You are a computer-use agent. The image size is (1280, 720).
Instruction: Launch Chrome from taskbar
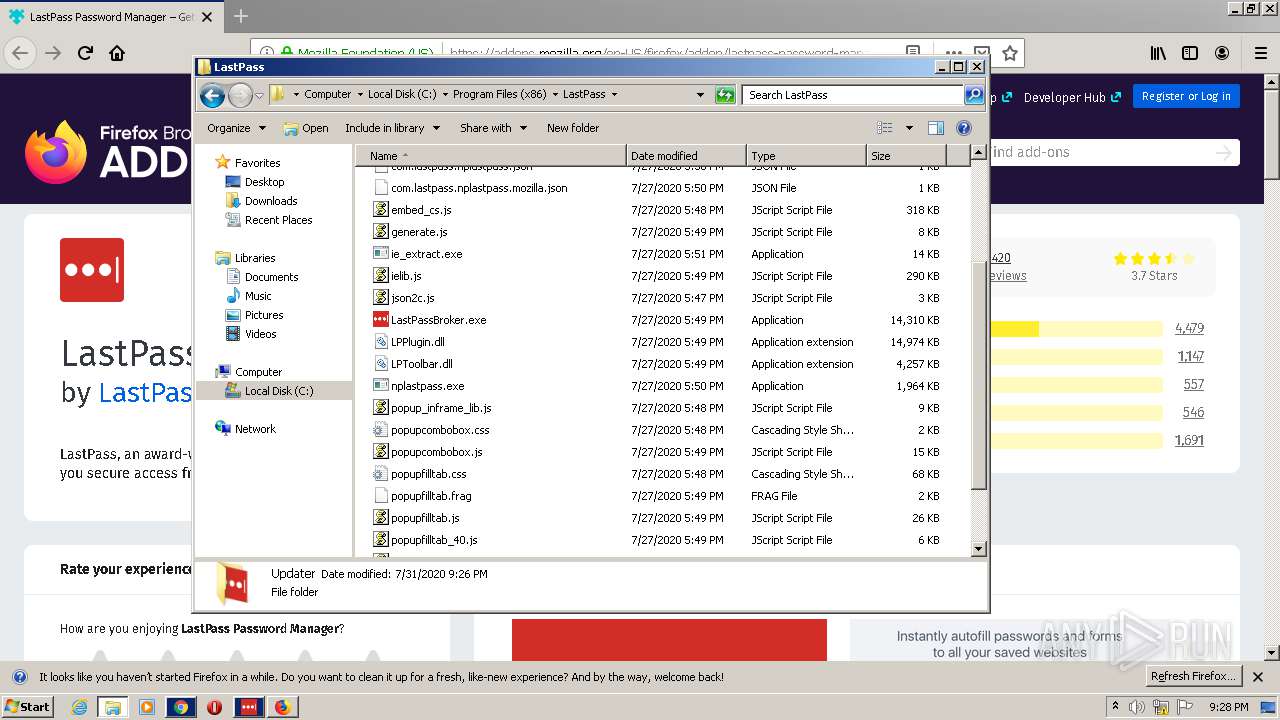click(x=180, y=707)
